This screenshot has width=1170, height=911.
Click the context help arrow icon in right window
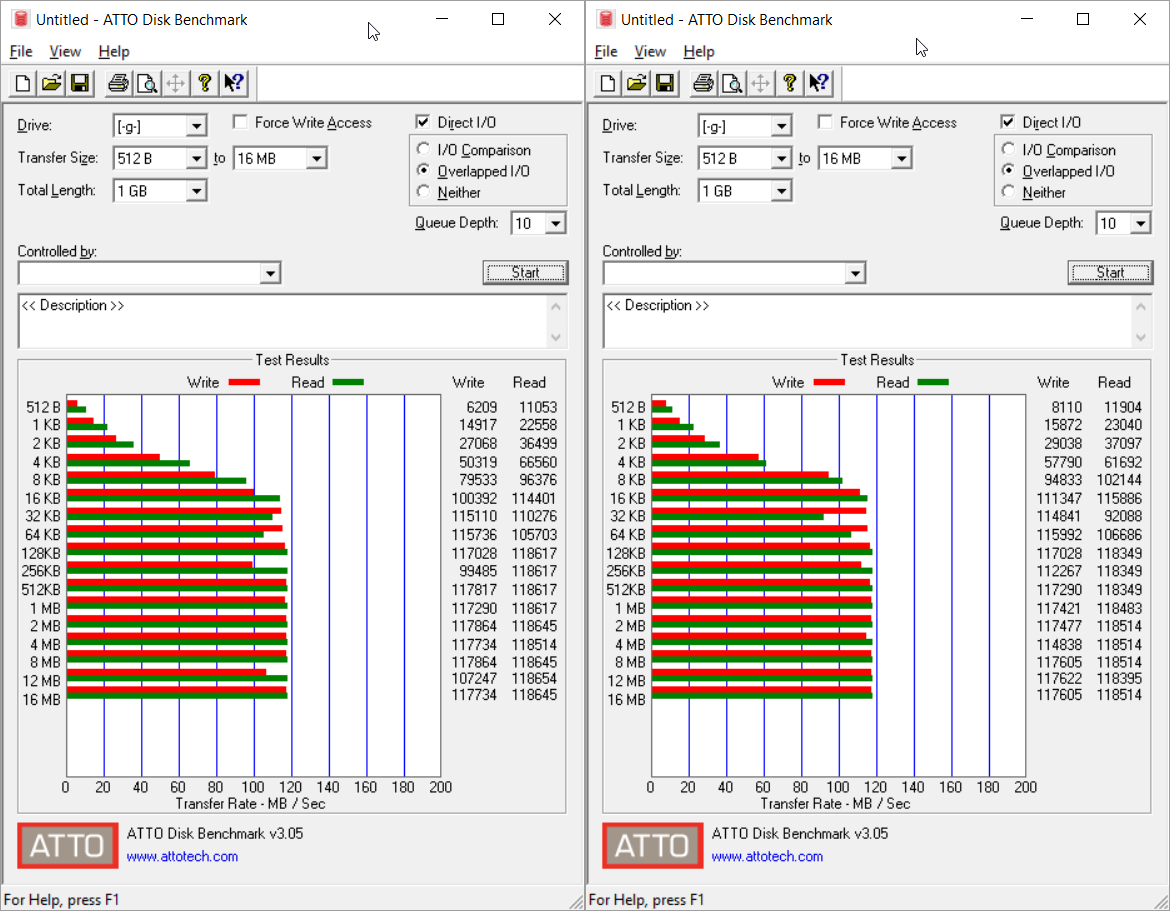point(819,83)
